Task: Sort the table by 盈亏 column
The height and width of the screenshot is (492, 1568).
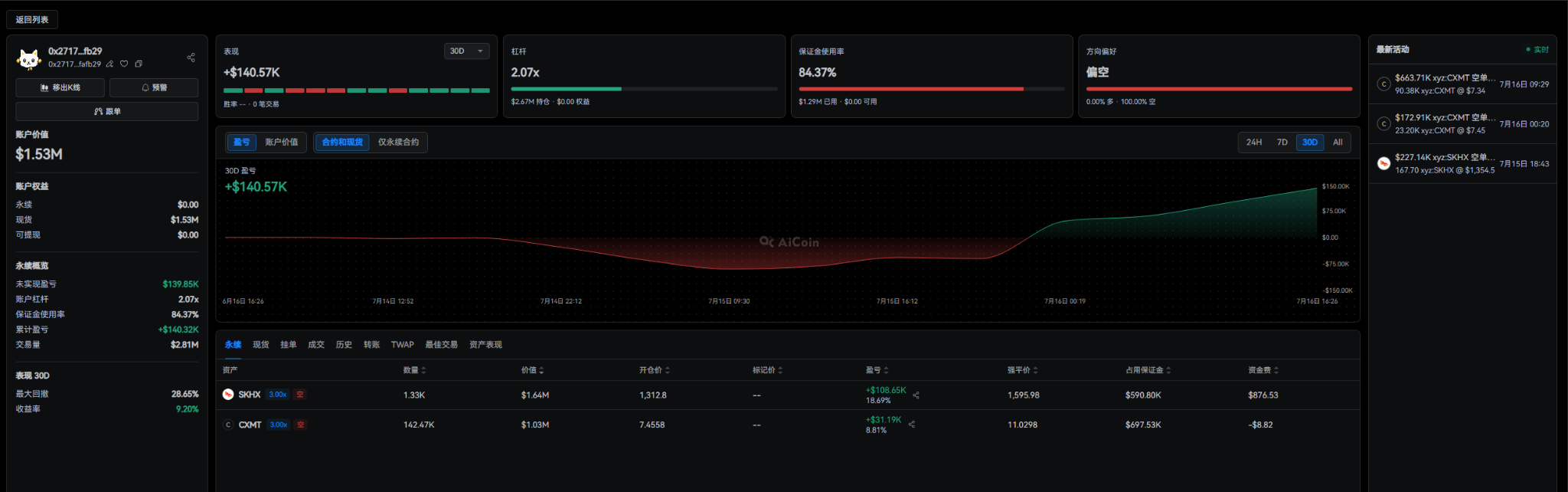Action: 877,370
